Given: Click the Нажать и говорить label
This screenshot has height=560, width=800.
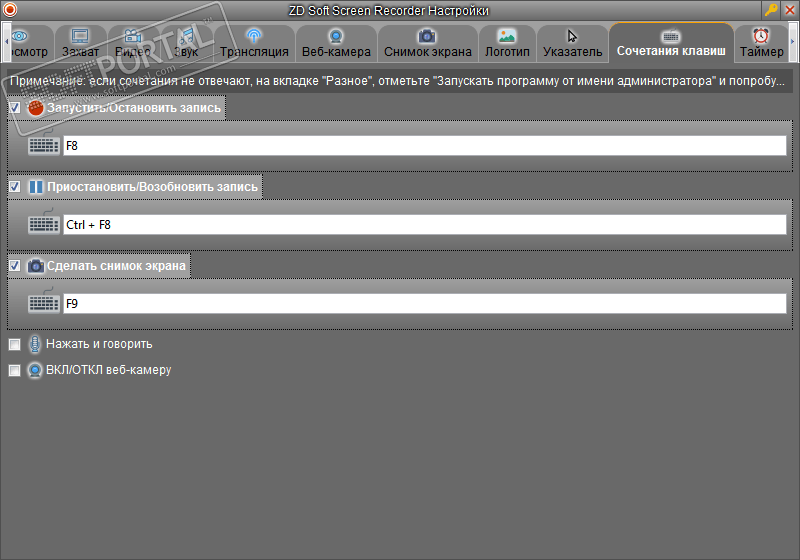Looking at the screenshot, I should [x=99, y=344].
